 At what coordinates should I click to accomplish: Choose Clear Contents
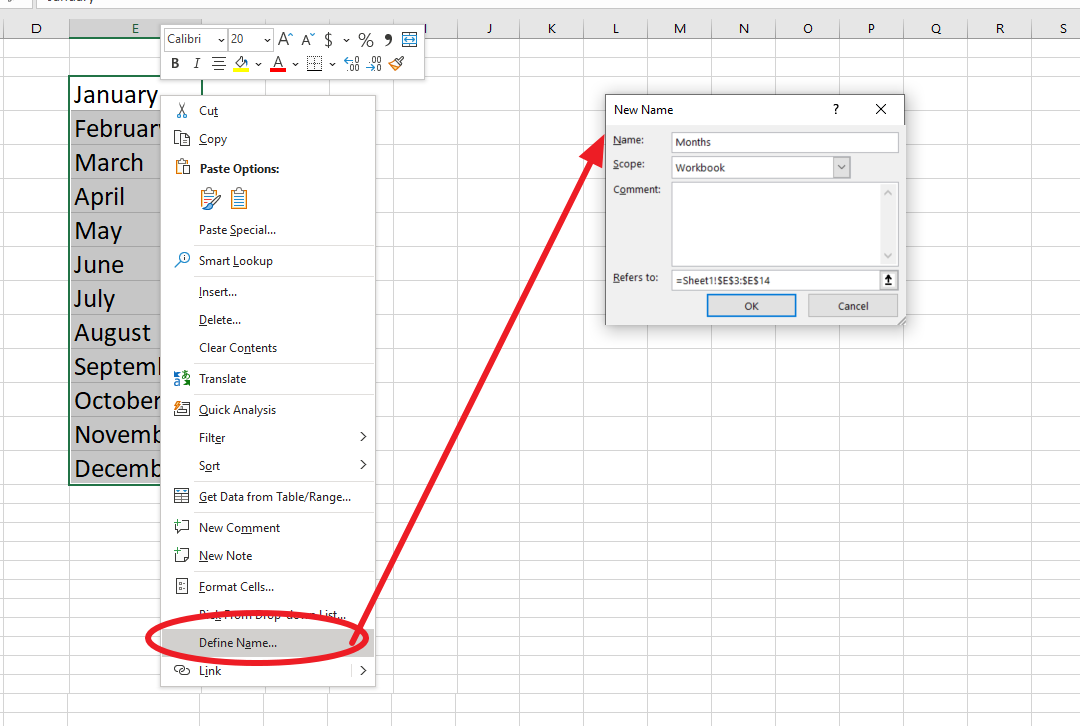tap(238, 348)
